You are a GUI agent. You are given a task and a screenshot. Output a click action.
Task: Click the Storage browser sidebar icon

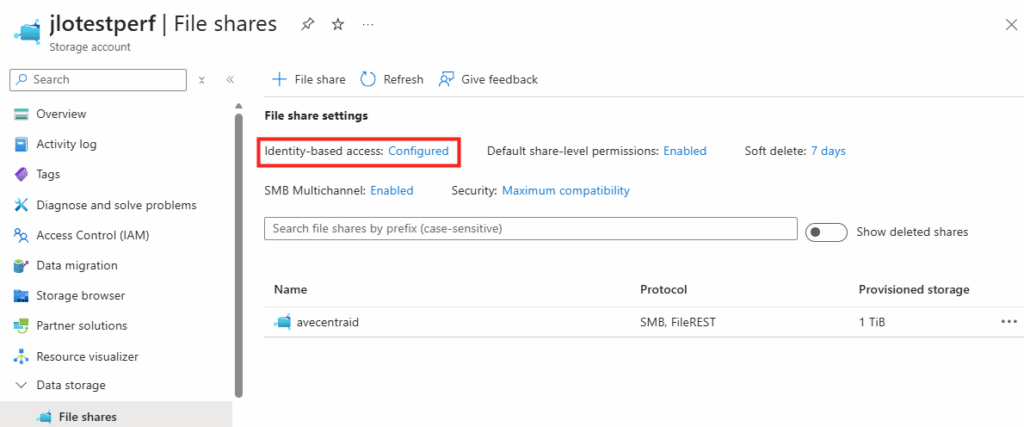click(21, 296)
